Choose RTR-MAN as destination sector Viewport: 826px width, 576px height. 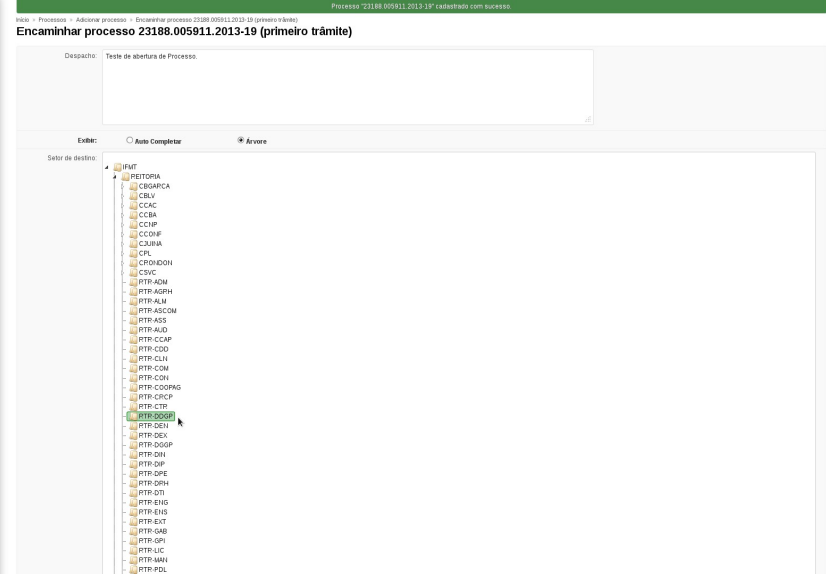tap(153, 560)
